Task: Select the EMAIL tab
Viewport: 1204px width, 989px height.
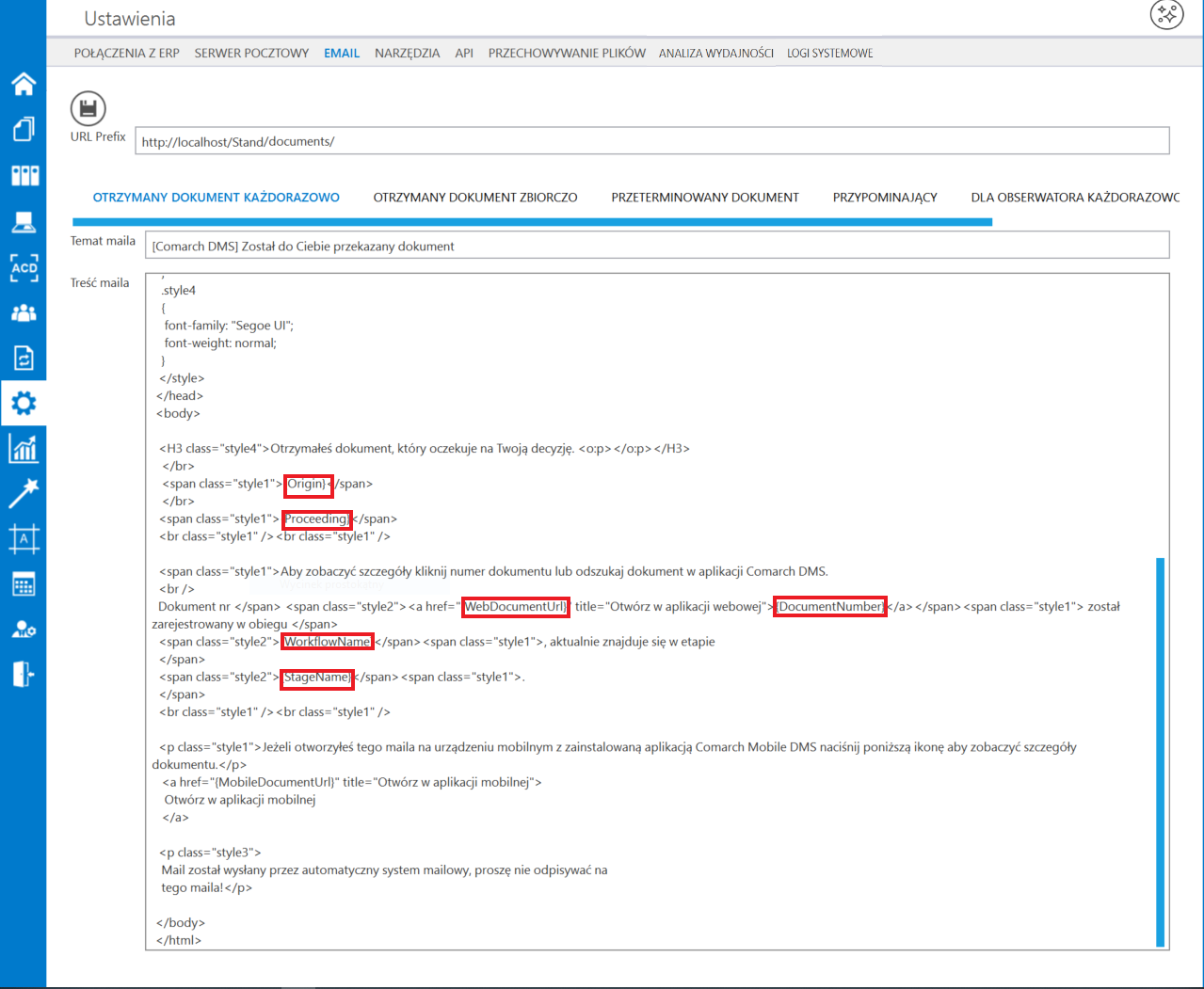Action: (x=342, y=54)
